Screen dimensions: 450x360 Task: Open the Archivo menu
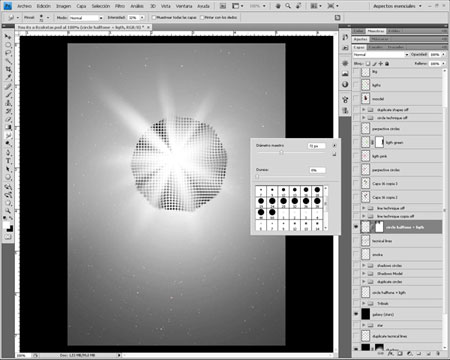[x=24, y=6]
